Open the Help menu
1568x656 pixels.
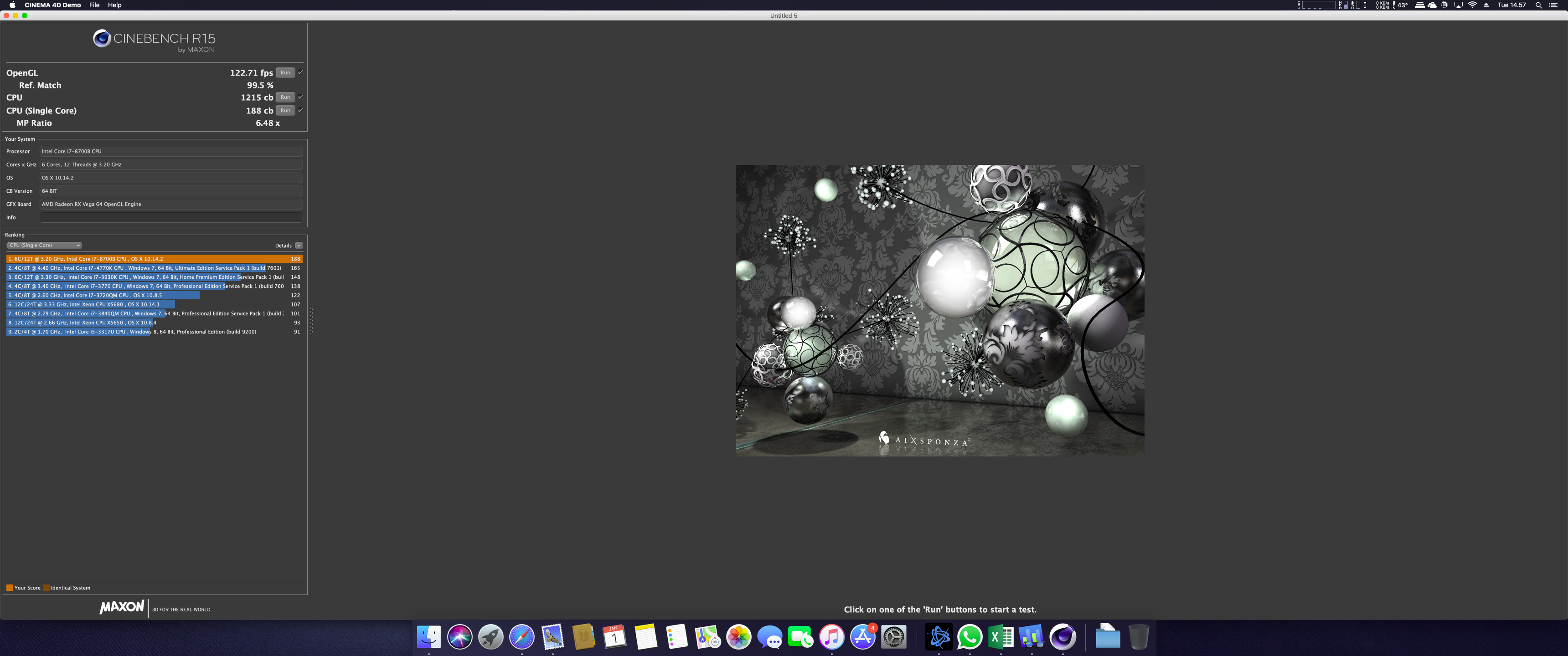pyautogui.click(x=114, y=5)
